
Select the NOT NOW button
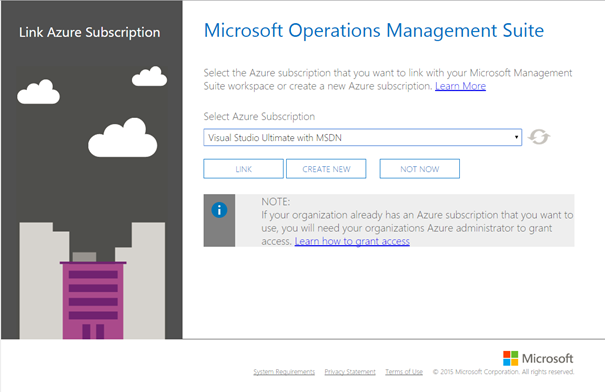click(419, 169)
